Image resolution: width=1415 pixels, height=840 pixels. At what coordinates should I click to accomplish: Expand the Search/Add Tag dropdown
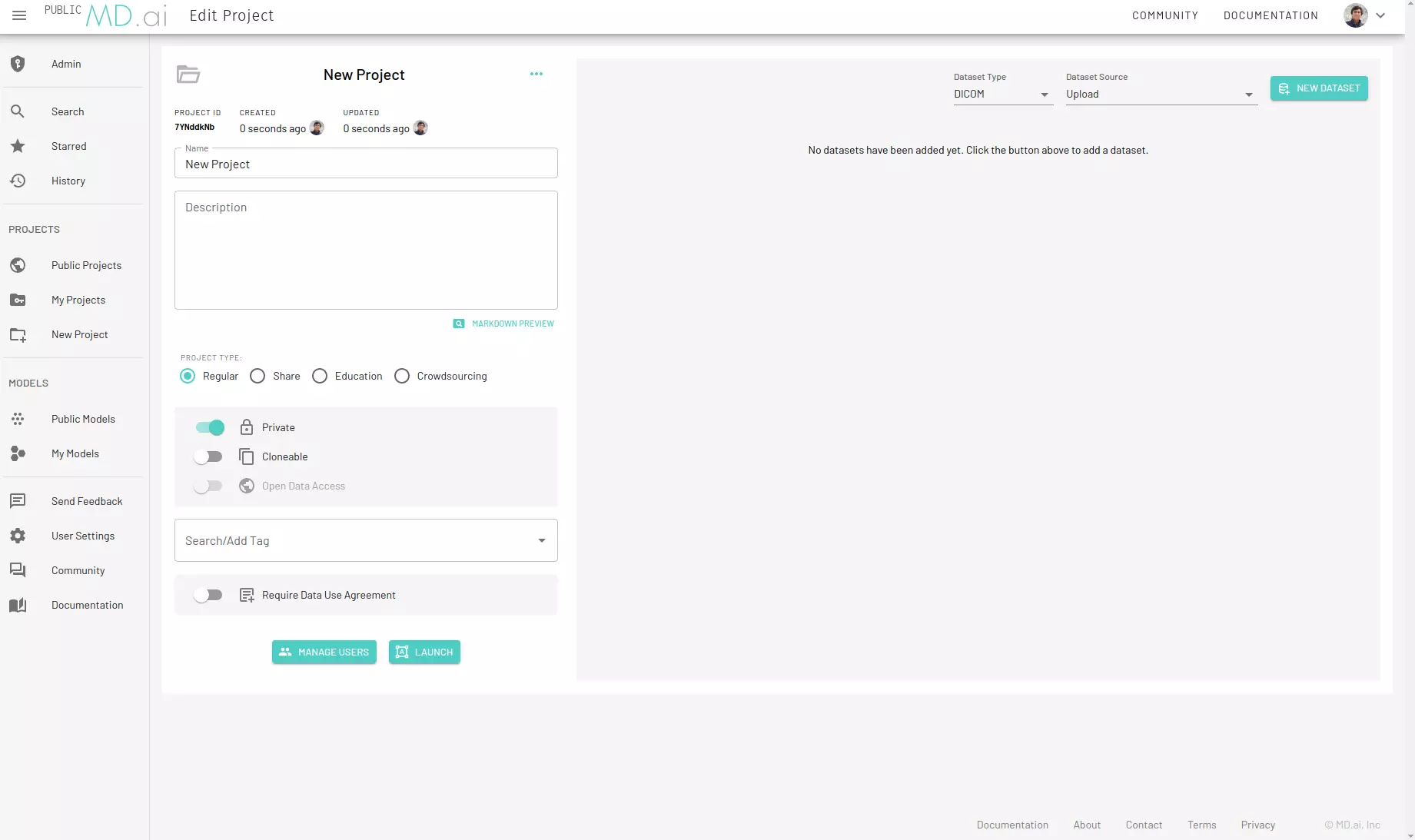541,540
